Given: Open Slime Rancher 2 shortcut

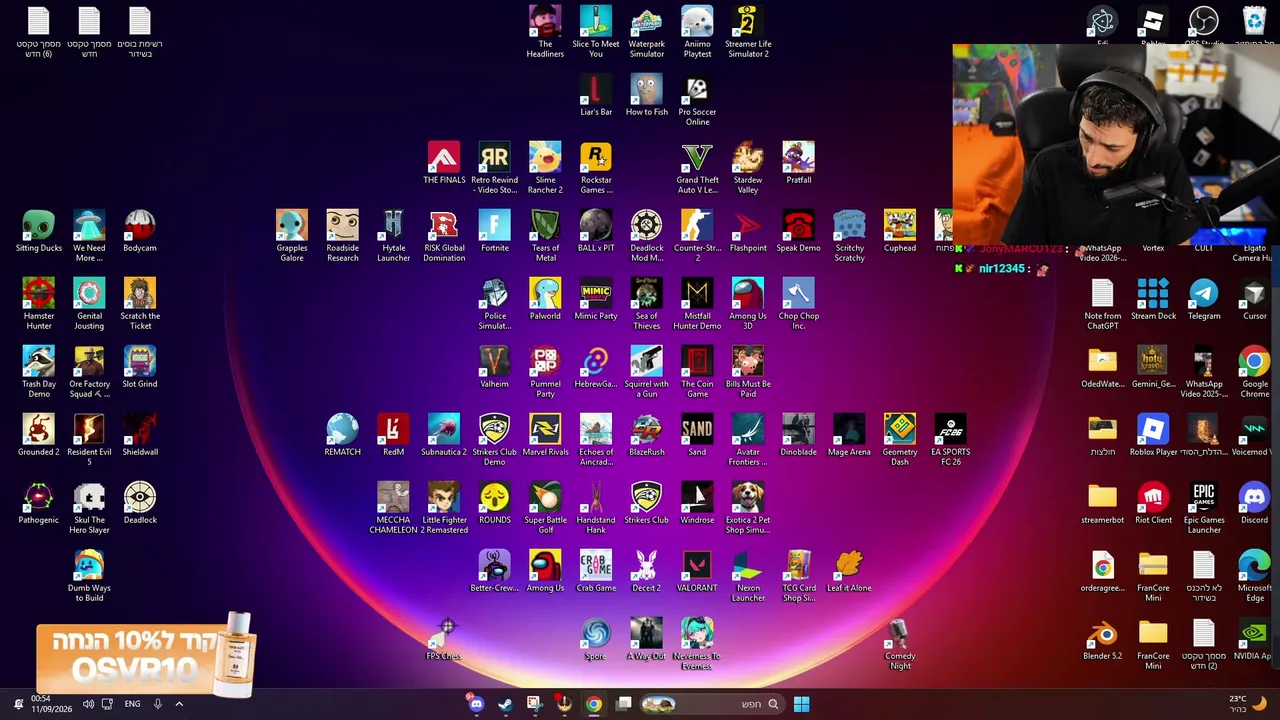Looking at the screenshot, I should pyautogui.click(x=545, y=168).
